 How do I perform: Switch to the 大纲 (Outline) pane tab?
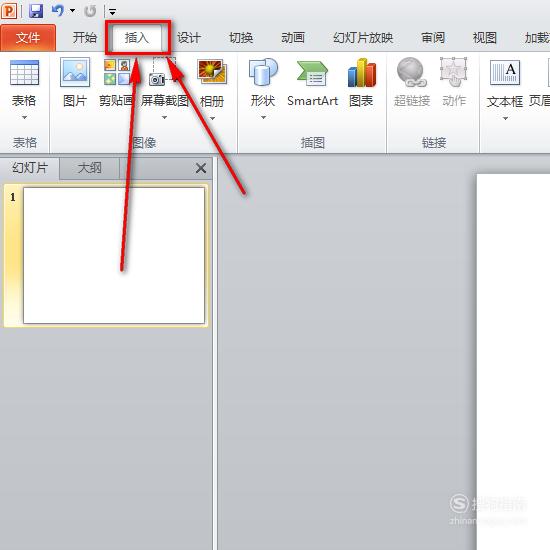tap(89, 168)
